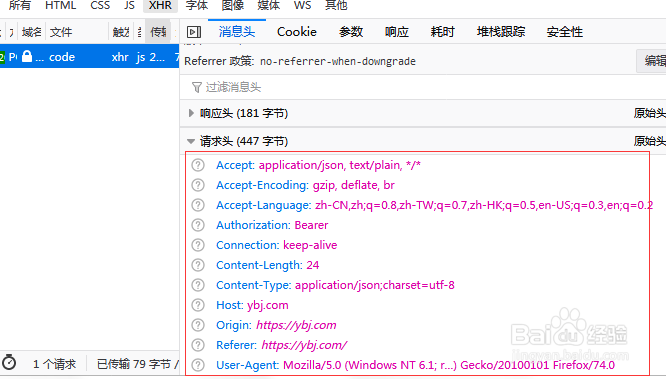The width and height of the screenshot is (666, 379).
Task: Click the Accept-Encoding value gzip, deflate, br
Action: 354,185
